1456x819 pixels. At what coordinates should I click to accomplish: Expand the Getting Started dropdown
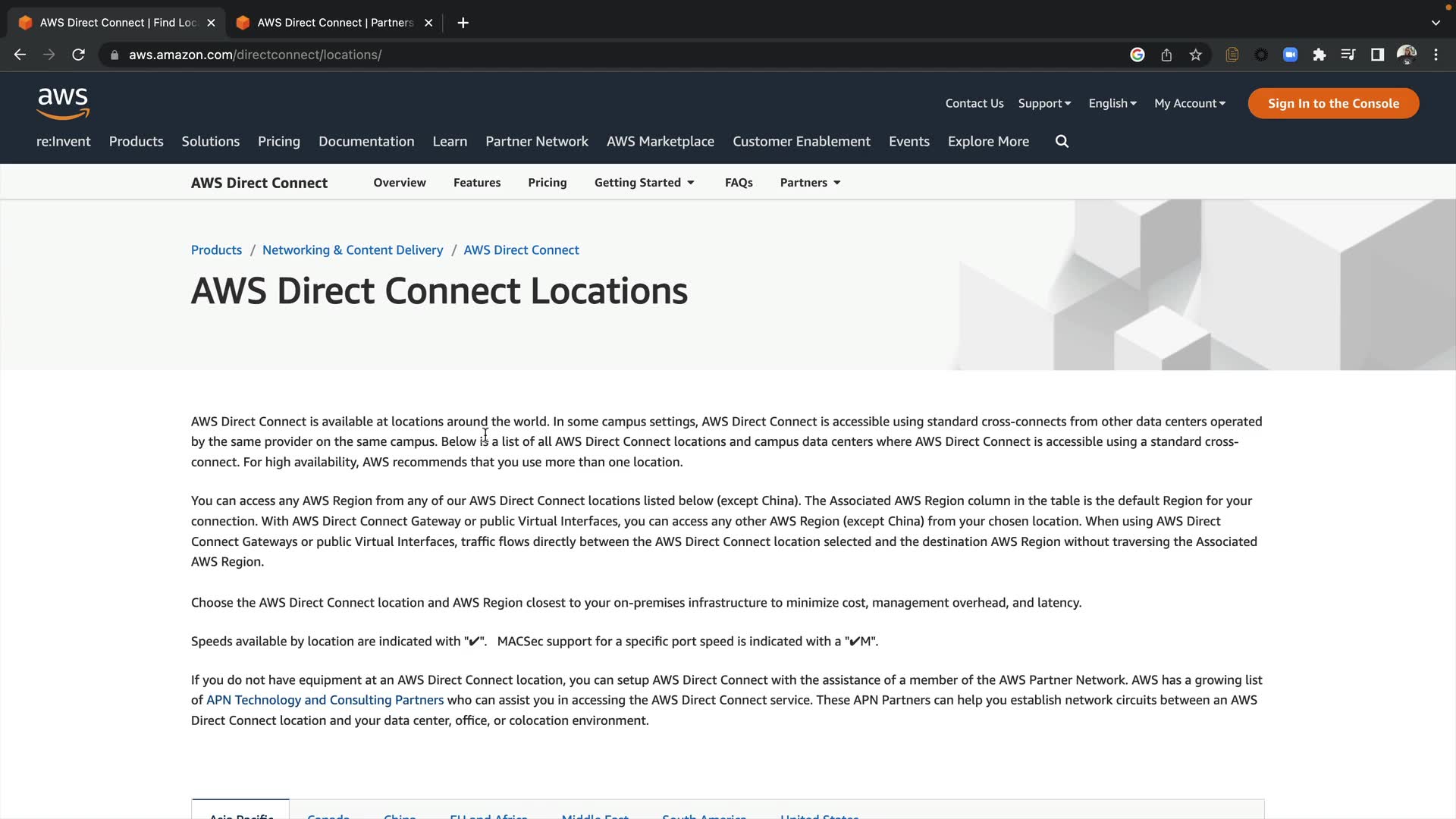click(644, 183)
